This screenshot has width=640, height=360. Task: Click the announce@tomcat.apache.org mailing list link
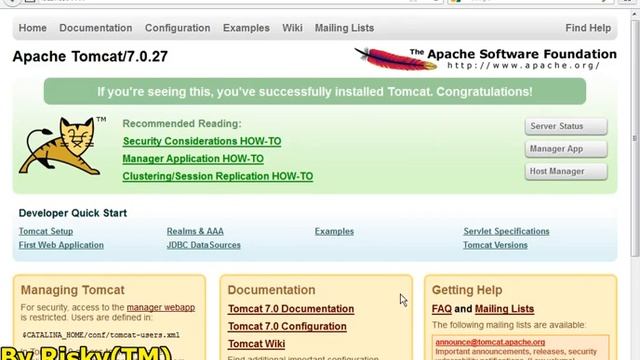click(x=490, y=342)
